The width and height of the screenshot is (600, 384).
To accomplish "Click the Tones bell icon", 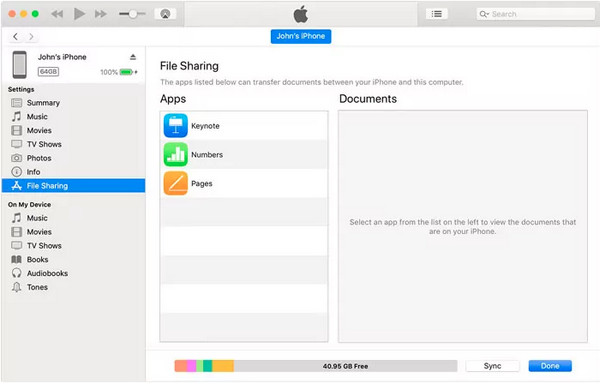I will click(x=16, y=287).
